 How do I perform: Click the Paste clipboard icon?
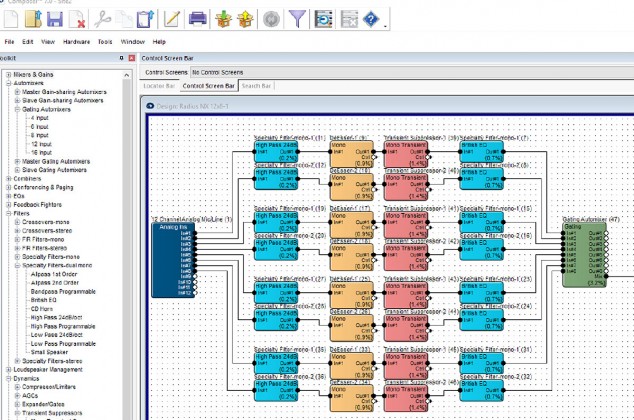pyautogui.click(x=146, y=17)
